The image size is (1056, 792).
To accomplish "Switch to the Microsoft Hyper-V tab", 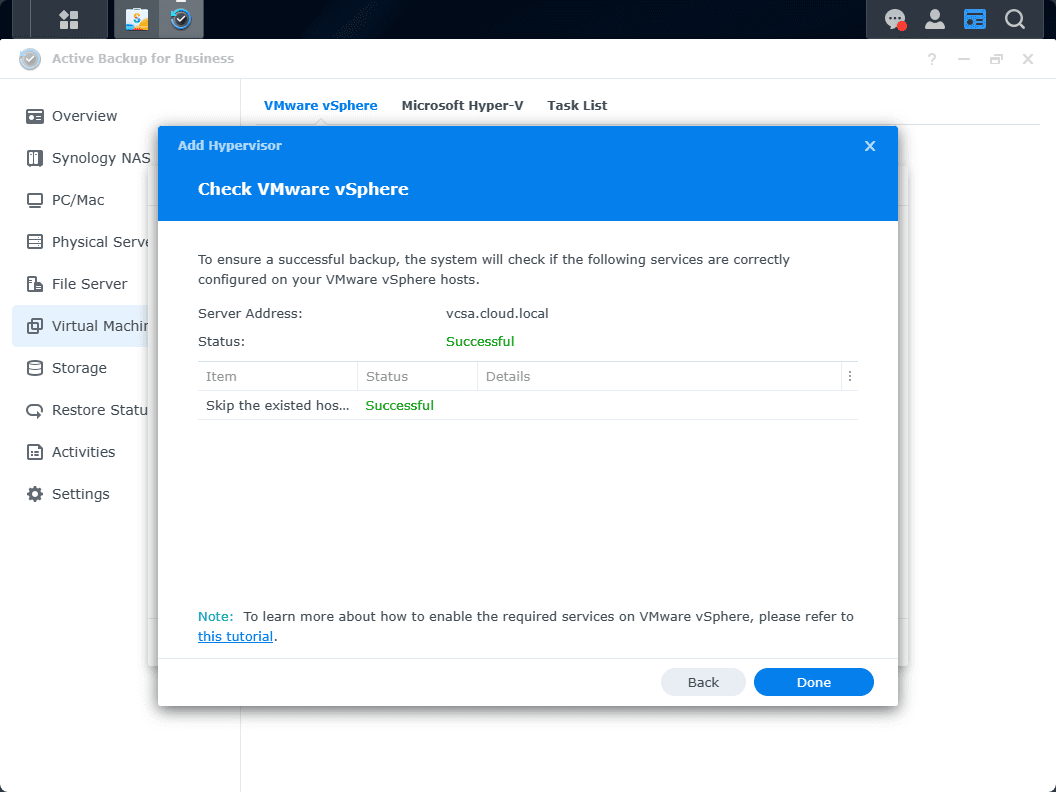I will tap(462, 106).
